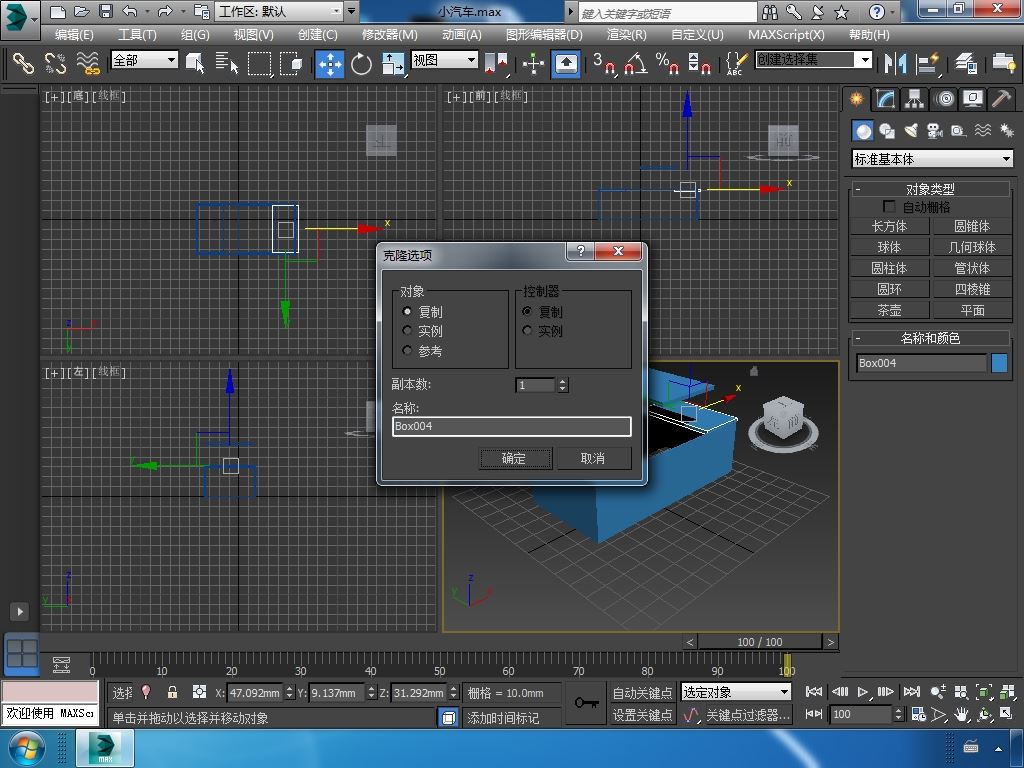
Task: Open the 选定对象 key filter dropdown
Action: tap(736, 692)
